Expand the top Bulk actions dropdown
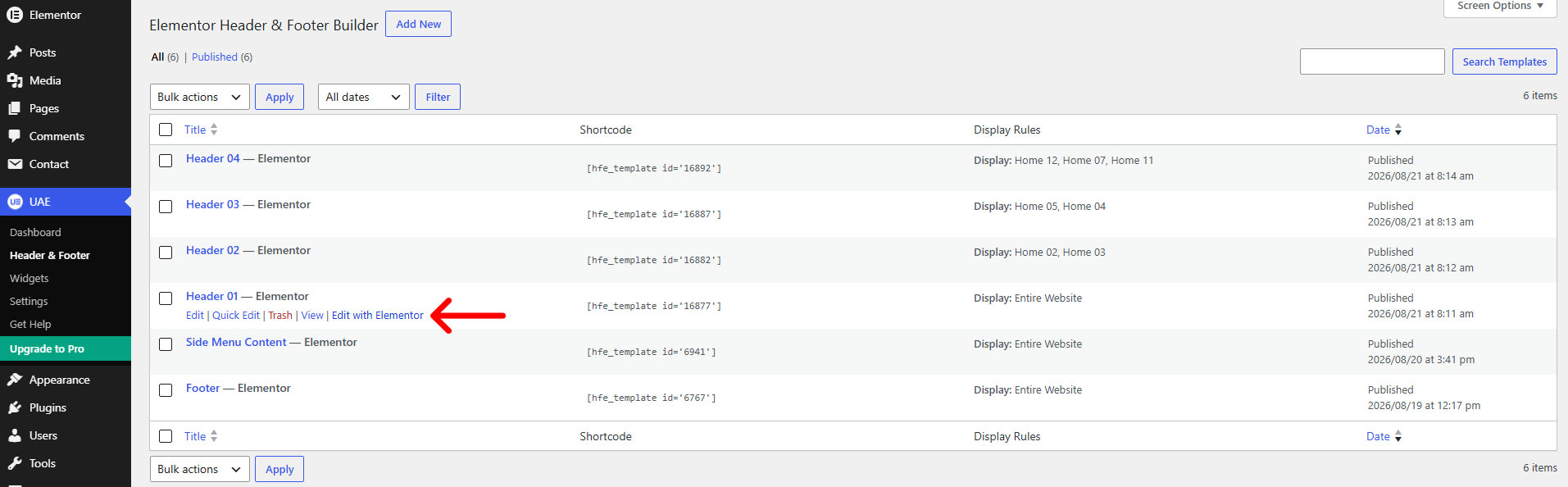This screenshot has width=1568, height=487. pyautogui.click(x=200, y=97)
